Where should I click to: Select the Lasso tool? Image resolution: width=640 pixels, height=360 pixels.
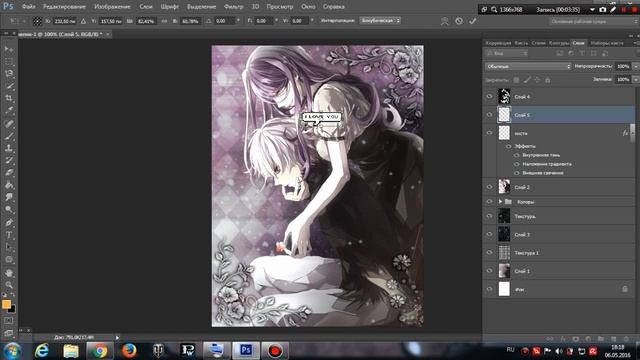point(9,74)
